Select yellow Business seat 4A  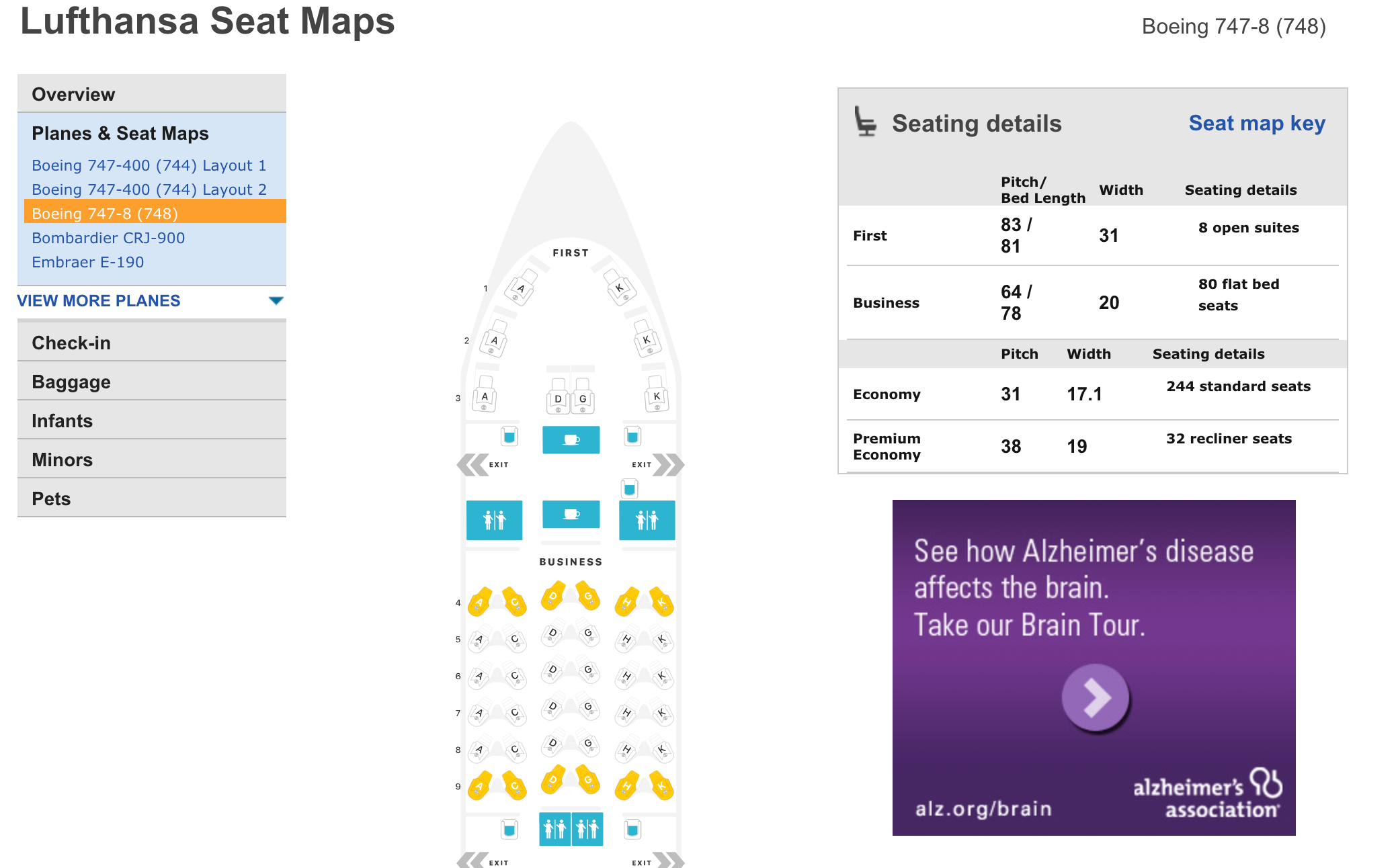click(x=479, y=602)
